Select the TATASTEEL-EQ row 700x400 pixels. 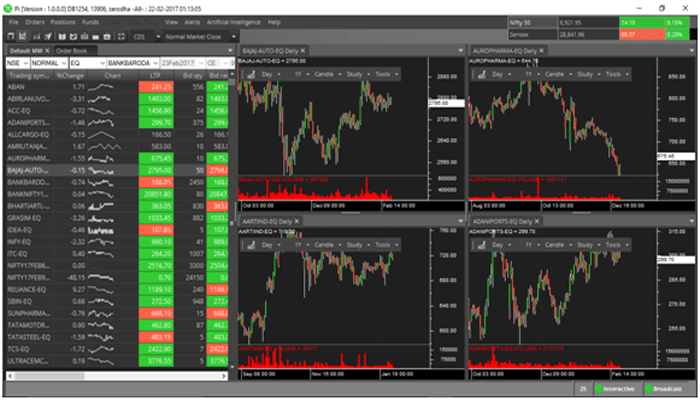pos(117,338)
